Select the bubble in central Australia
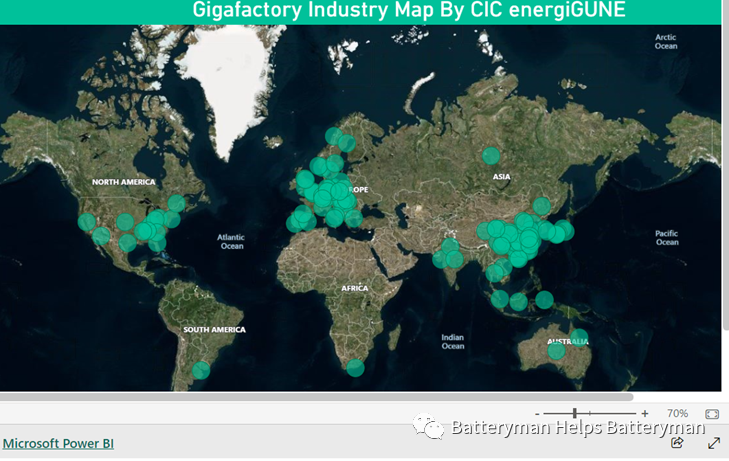 [x=556, y=351]
